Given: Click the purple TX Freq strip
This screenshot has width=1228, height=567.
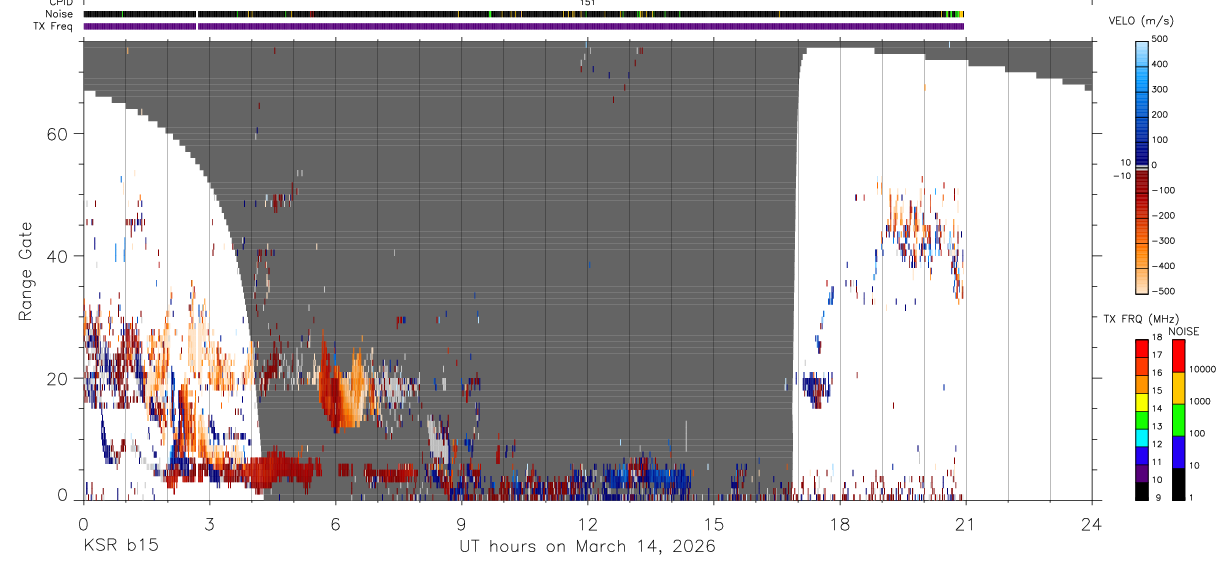Looking at the screenshot, I should (523, 26).
